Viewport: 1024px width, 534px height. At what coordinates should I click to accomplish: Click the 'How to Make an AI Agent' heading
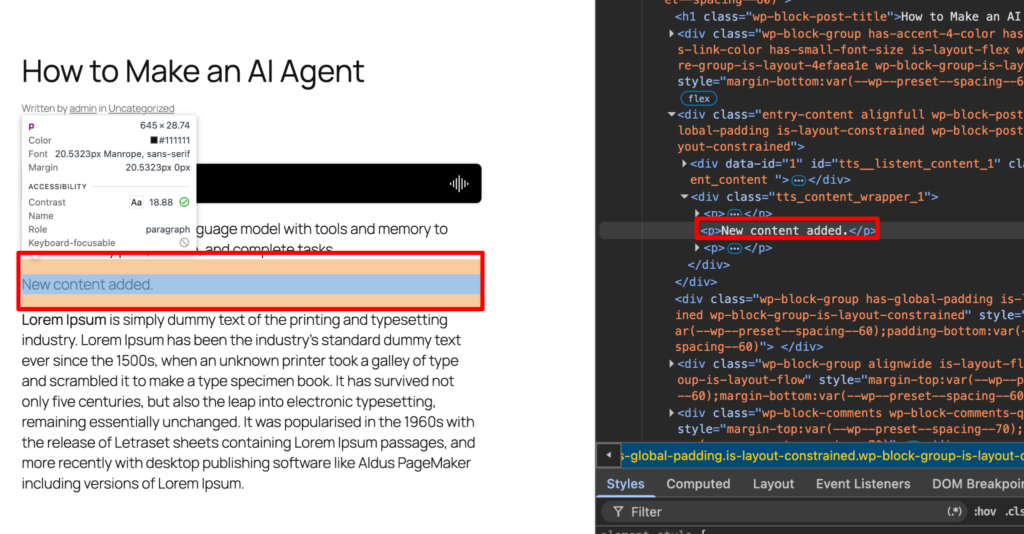(x=193, y=71)
